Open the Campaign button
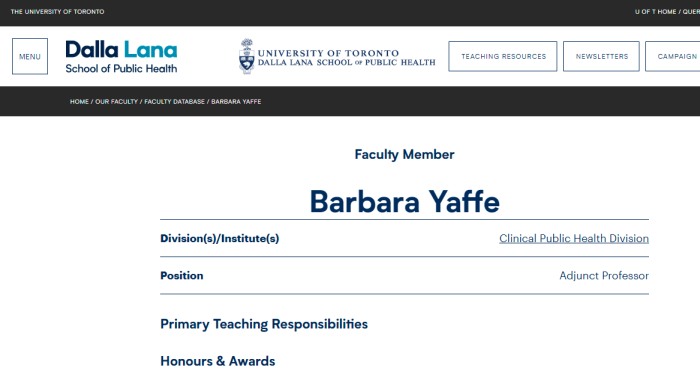This screenshot has height=380, width=700. point(673,56)
